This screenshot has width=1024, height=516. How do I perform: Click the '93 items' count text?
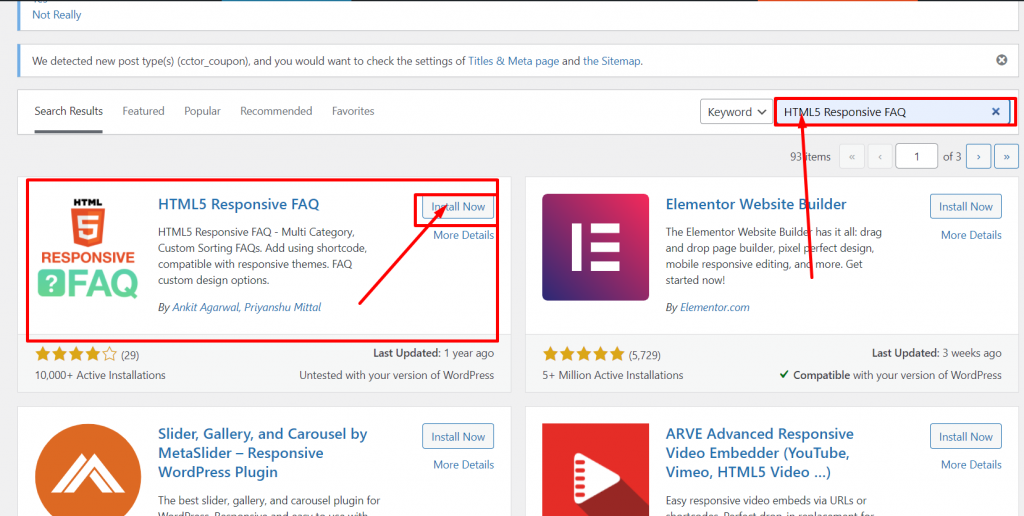tap(810, 157)
